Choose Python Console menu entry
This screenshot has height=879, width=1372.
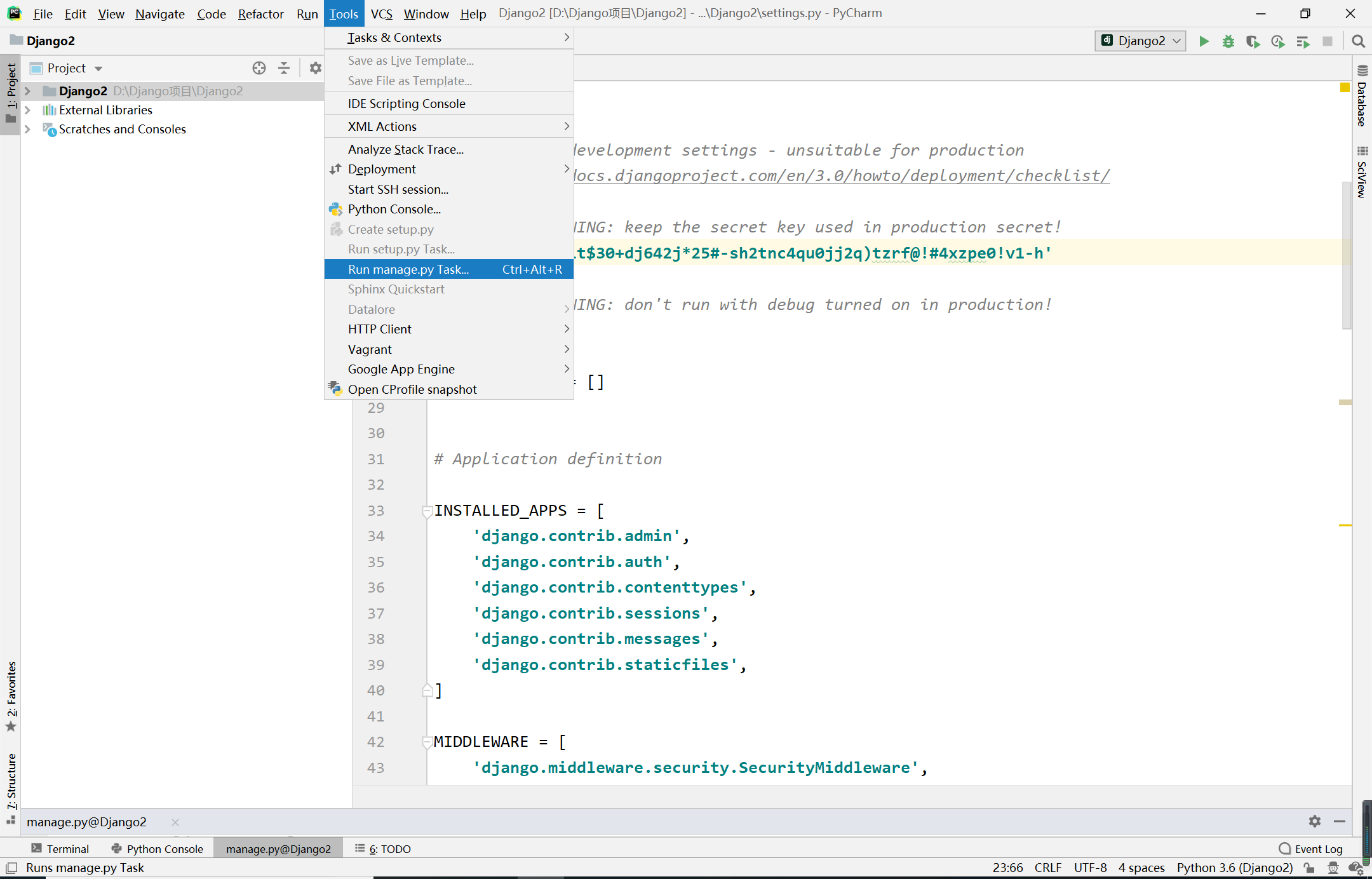449,209
